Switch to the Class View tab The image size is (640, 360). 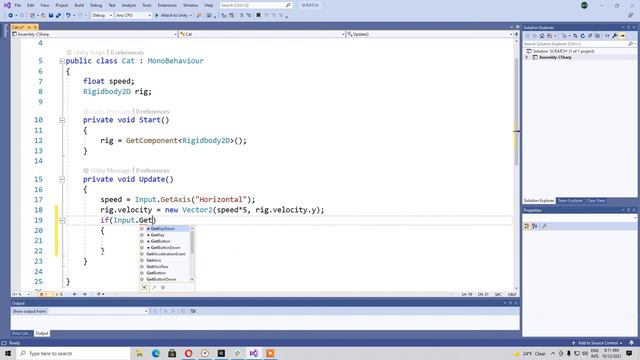pyautogui.click(x=596, y=201)
